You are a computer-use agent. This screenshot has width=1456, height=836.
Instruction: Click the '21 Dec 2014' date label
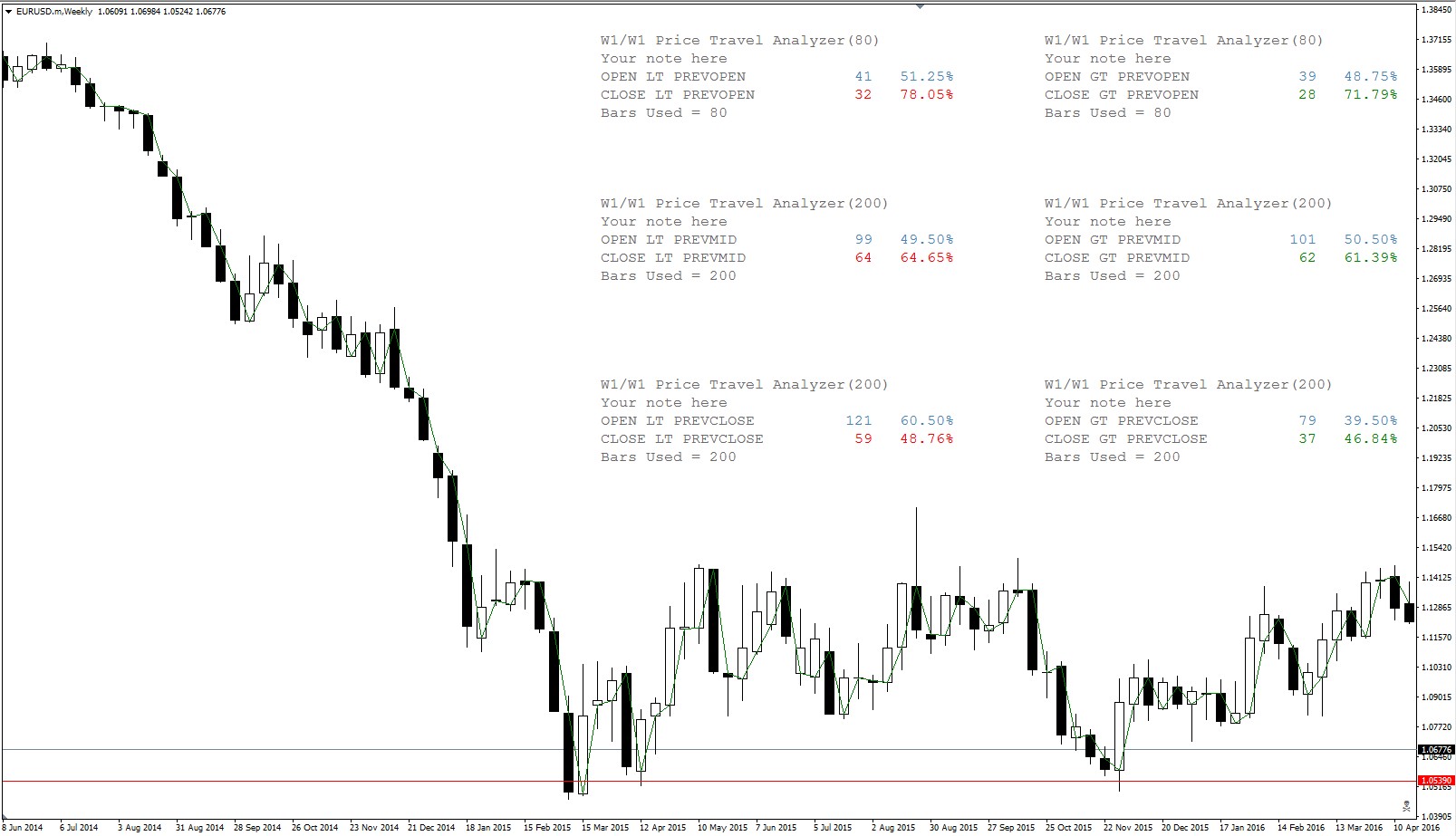(x=431, y=828)
